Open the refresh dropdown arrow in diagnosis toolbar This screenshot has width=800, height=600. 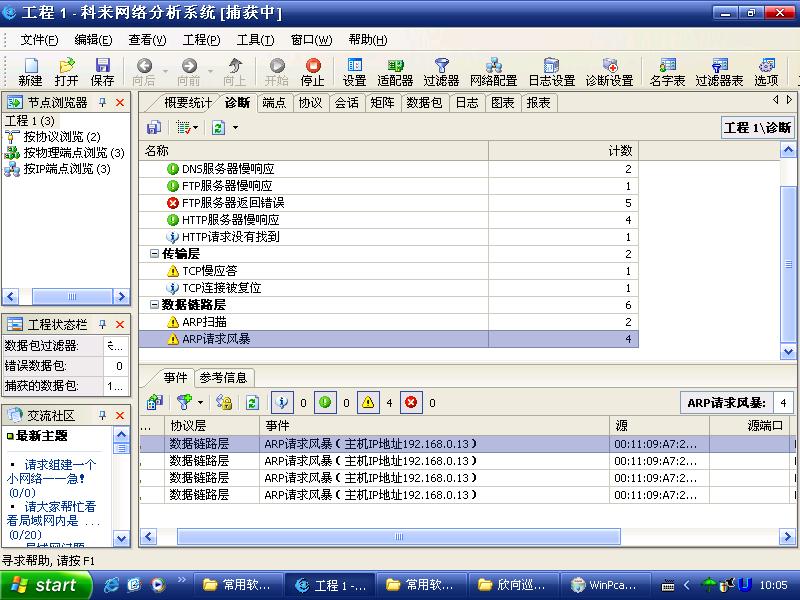(x=235, y=128)
